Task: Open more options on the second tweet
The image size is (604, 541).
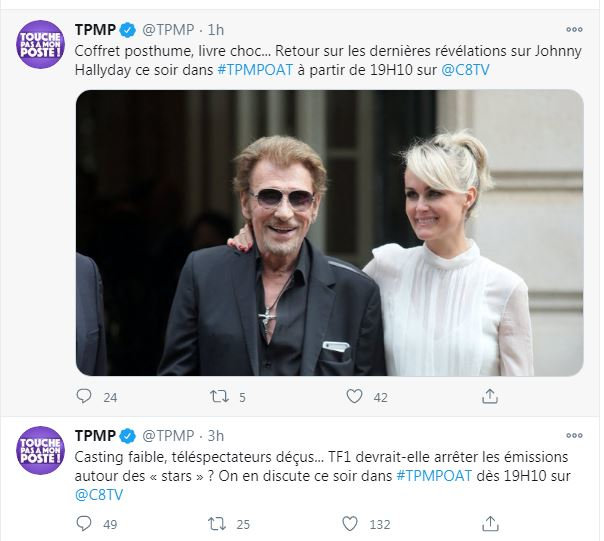Action: coord(574,435)
